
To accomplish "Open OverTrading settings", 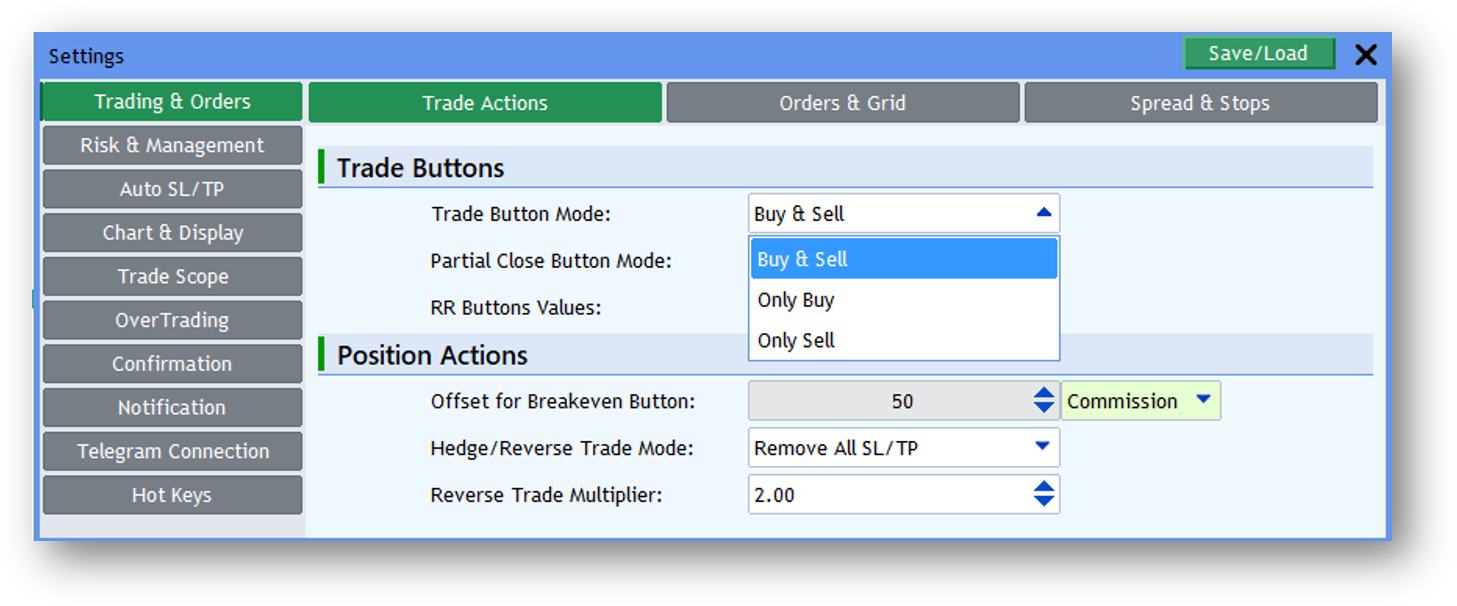I will [x=172, y=321].
